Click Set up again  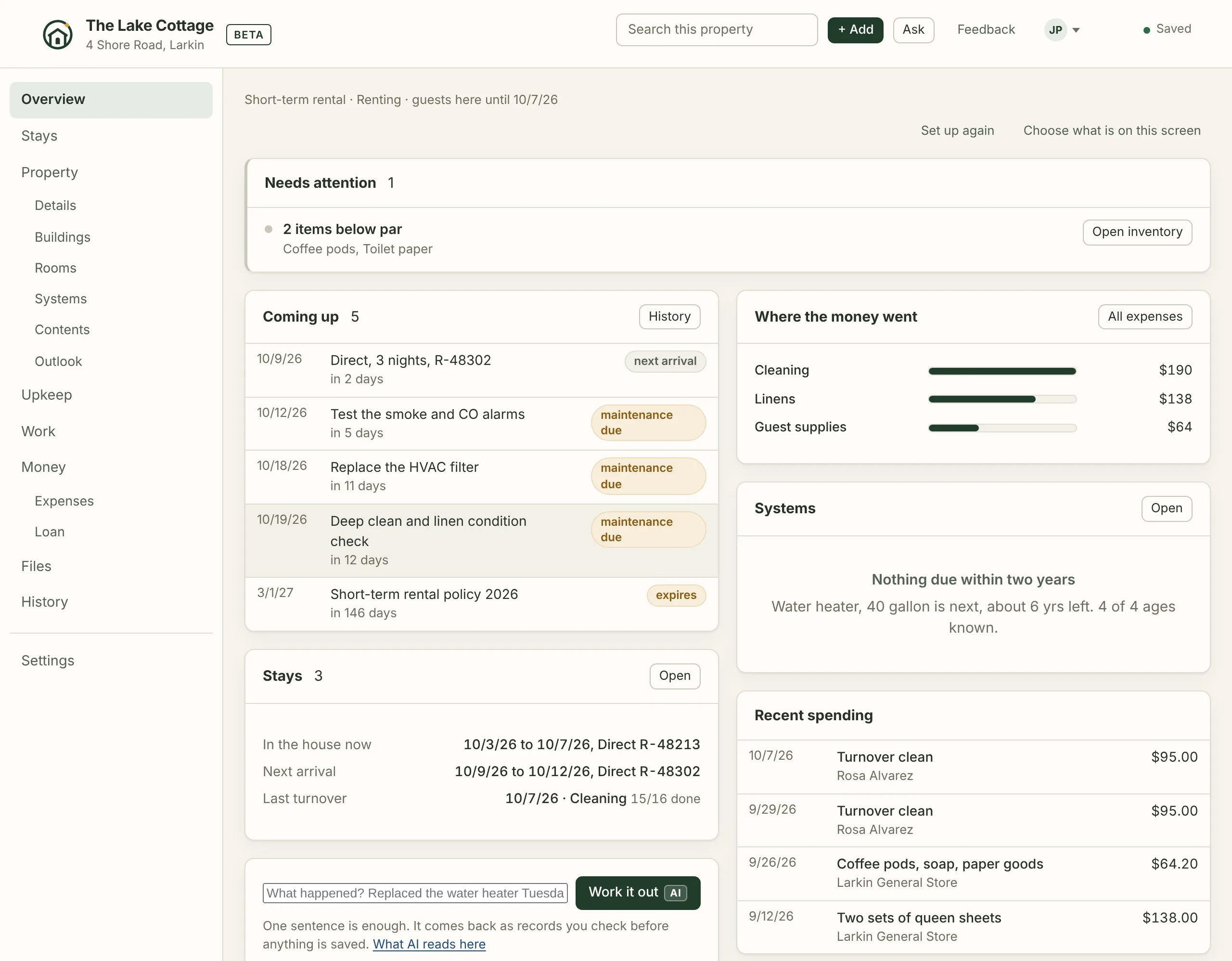pyautogui.click(x=957, y=130)
